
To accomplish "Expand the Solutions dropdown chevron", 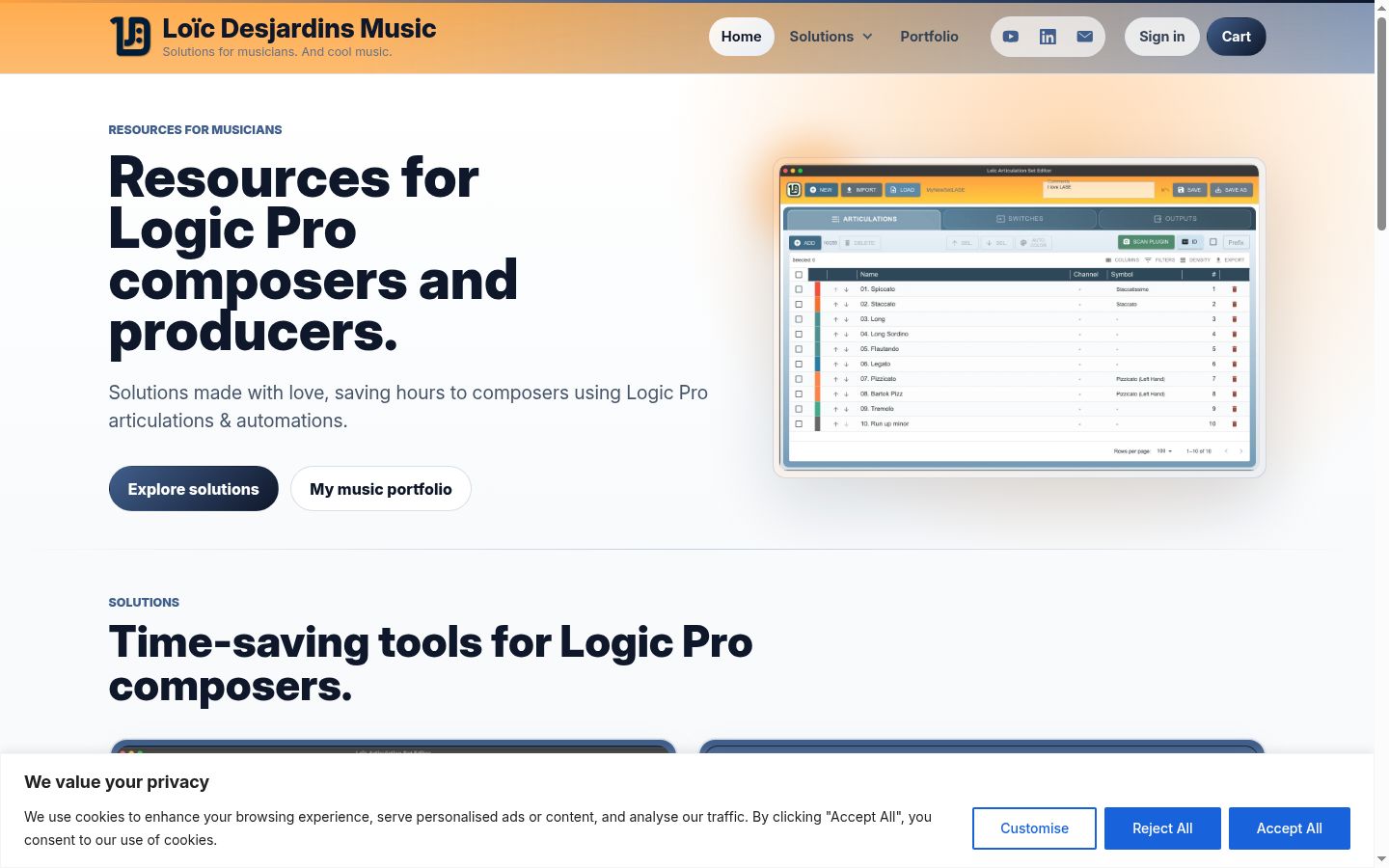I will tap(867, 37).
